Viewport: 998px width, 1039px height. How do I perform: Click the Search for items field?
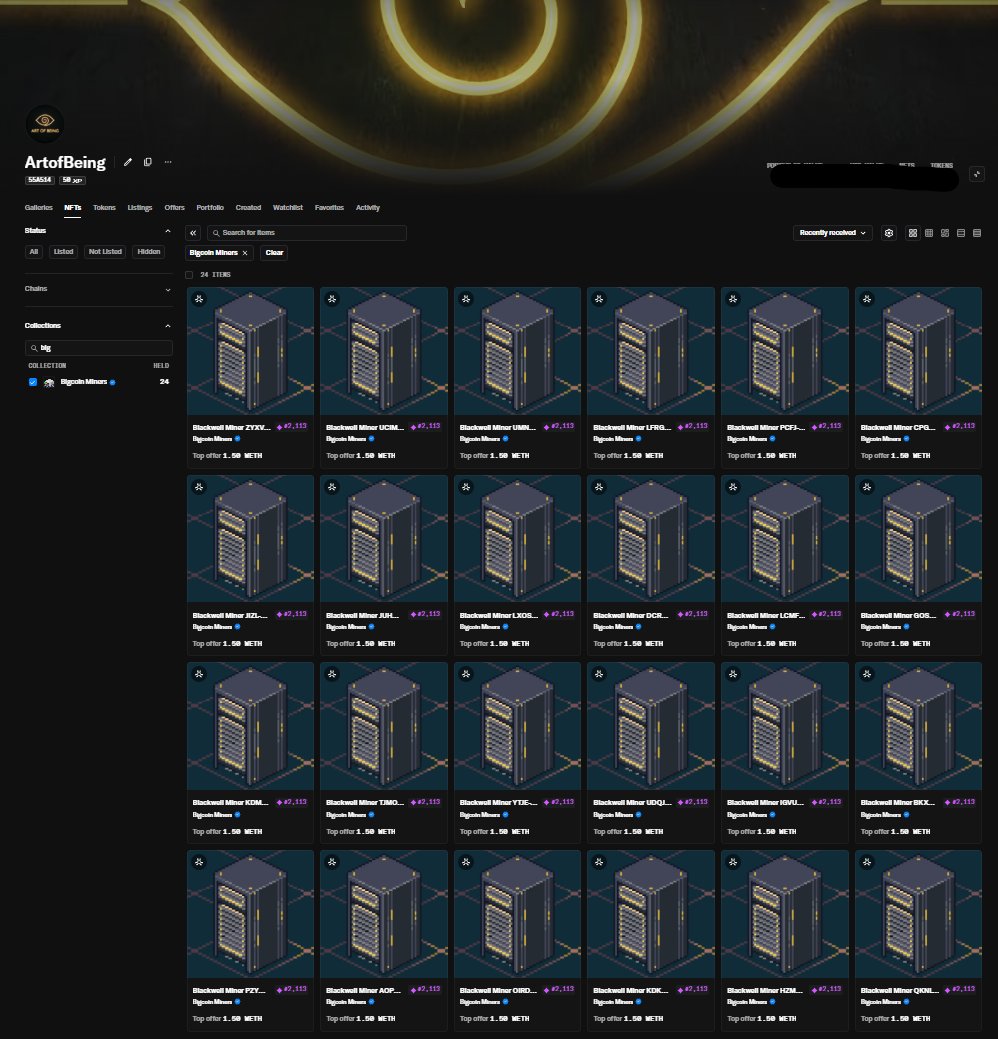coord(307,233)
